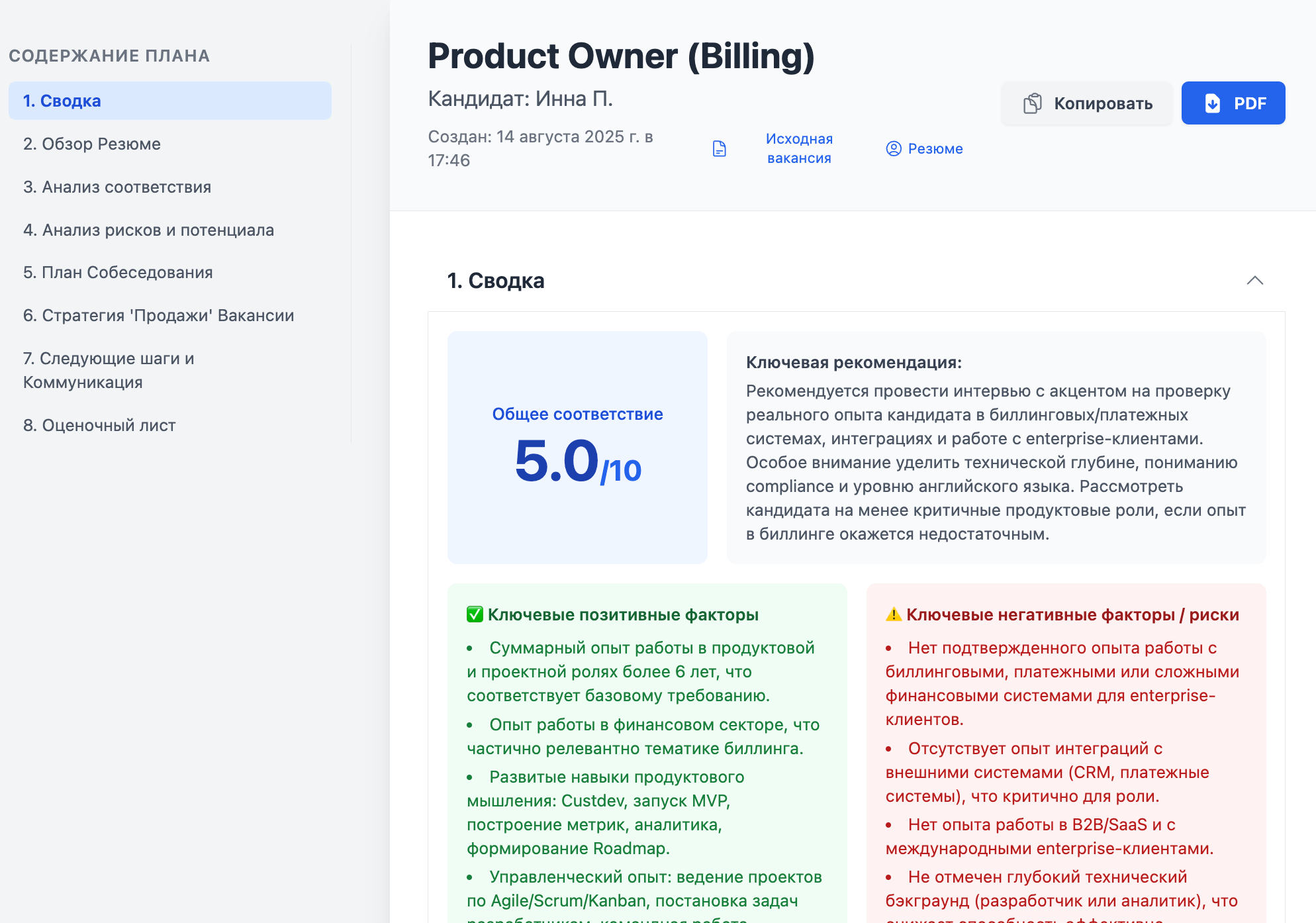Screen dimensions: 1316x923
Task: Click the PDF export button
Action: coord(1233,103)
